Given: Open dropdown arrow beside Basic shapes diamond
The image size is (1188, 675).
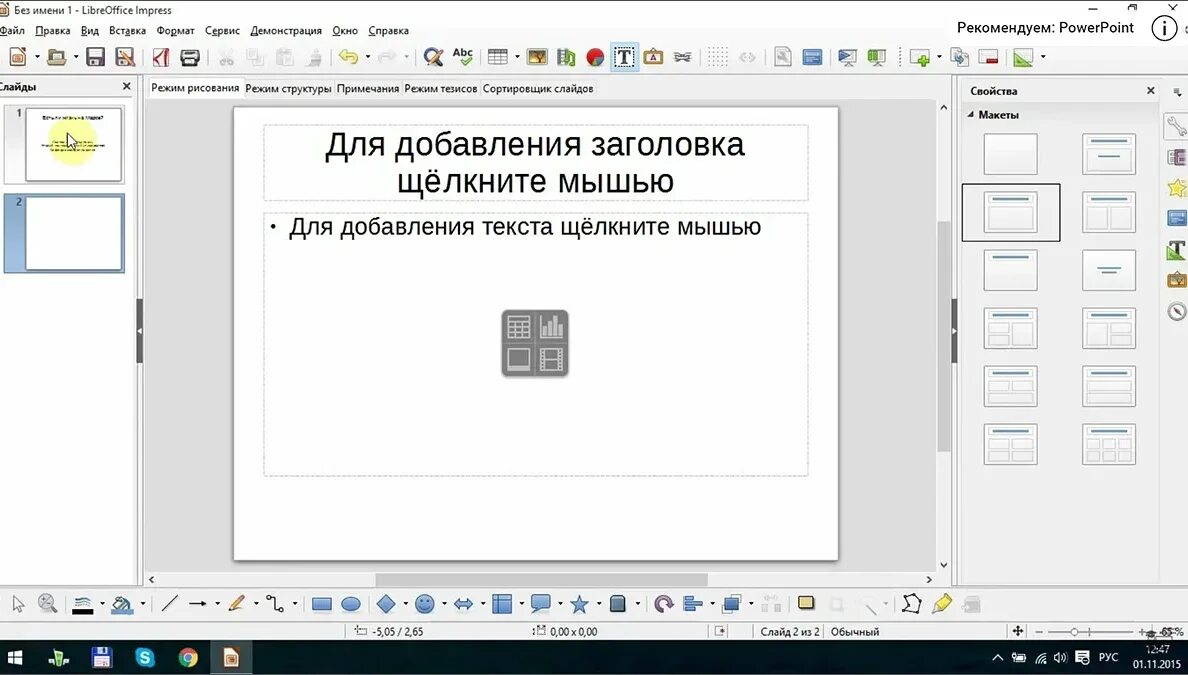Looking at the screenshot, I should pyautogui.click(x=405, y=605).
